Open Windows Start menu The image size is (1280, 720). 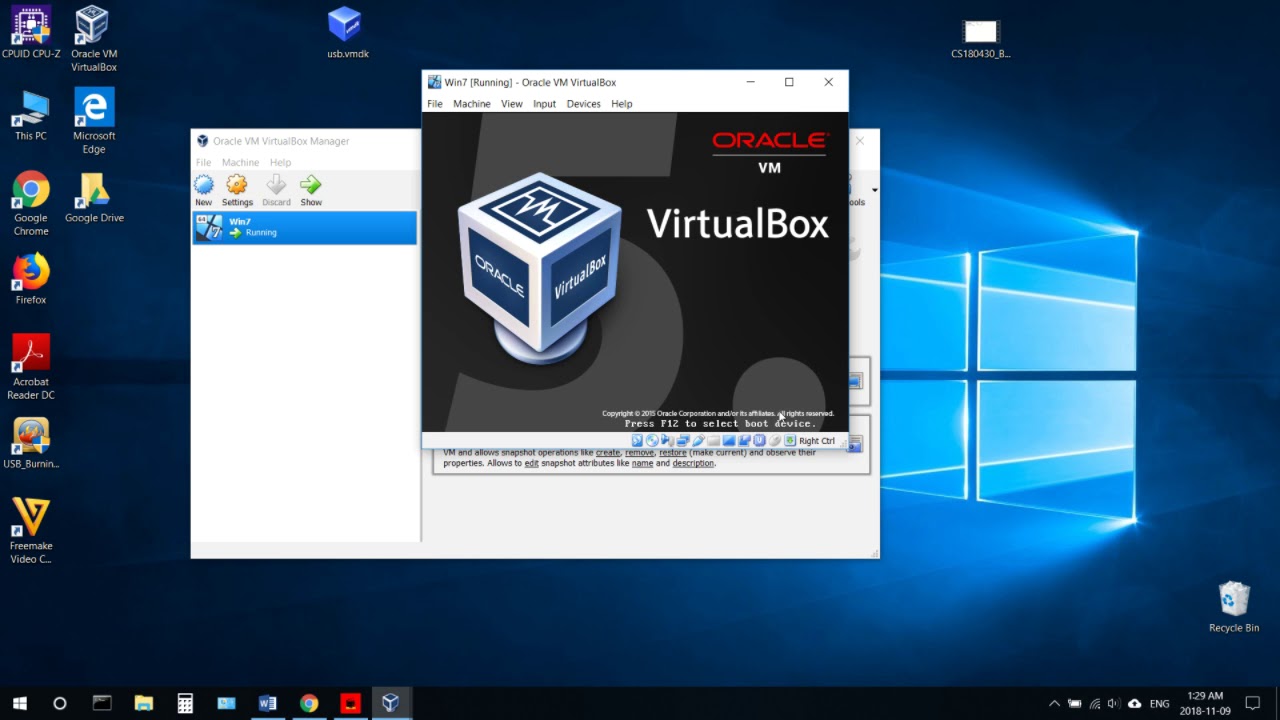(x=19, y=704)
